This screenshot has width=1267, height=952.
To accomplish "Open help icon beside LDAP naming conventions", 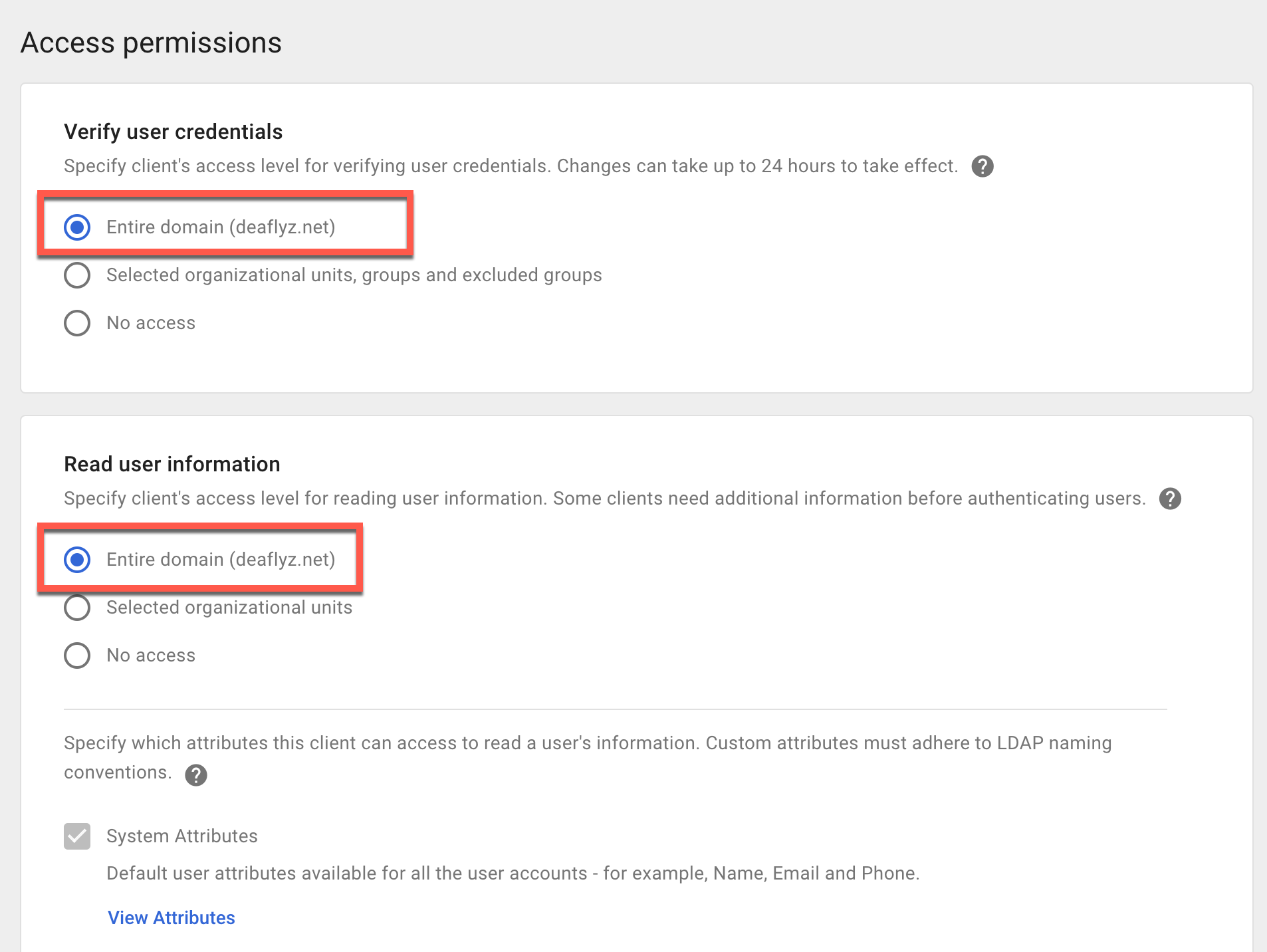I will click(195, 774).
